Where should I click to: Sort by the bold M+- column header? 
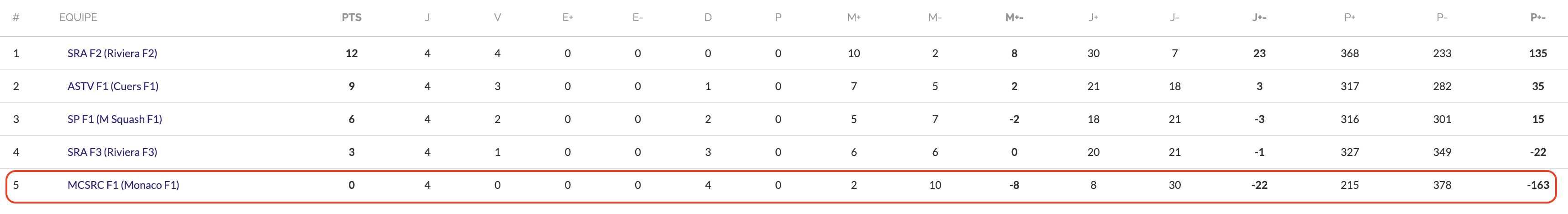click(1014, 18)
